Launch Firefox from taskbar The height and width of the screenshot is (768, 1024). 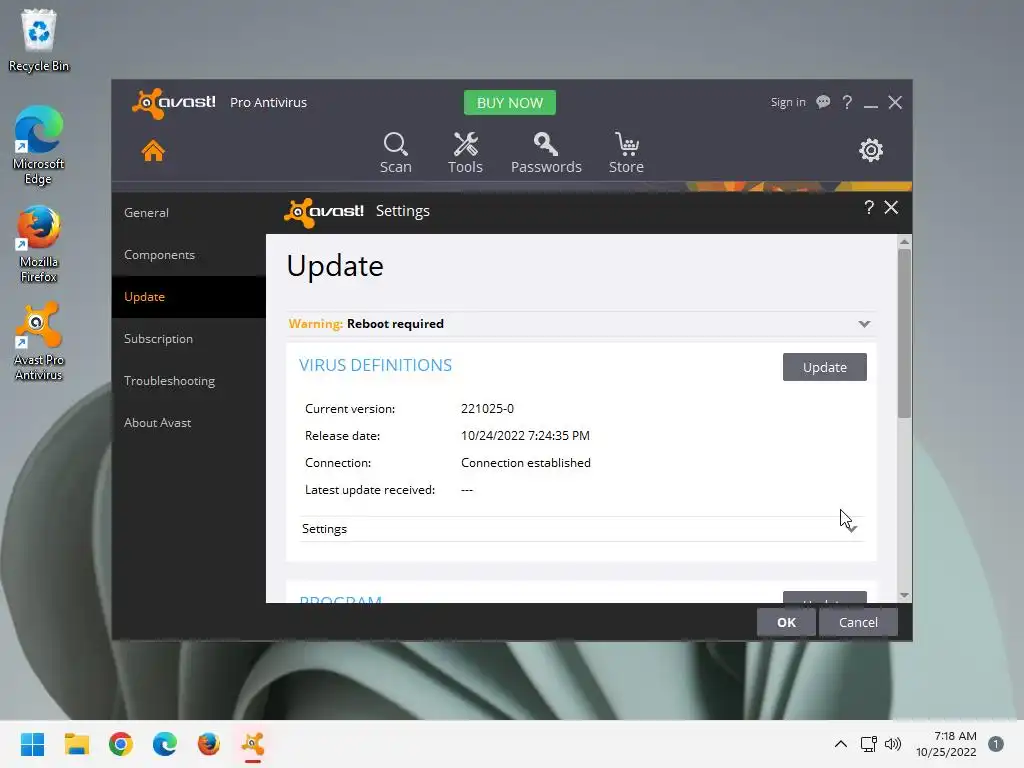click(209, 744)
